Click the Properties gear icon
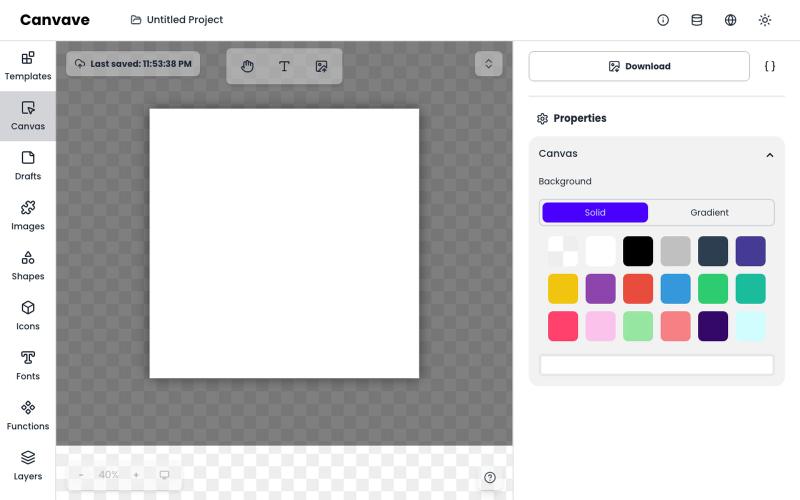This screenshot has height=500, width=800. tap(542, 119)
